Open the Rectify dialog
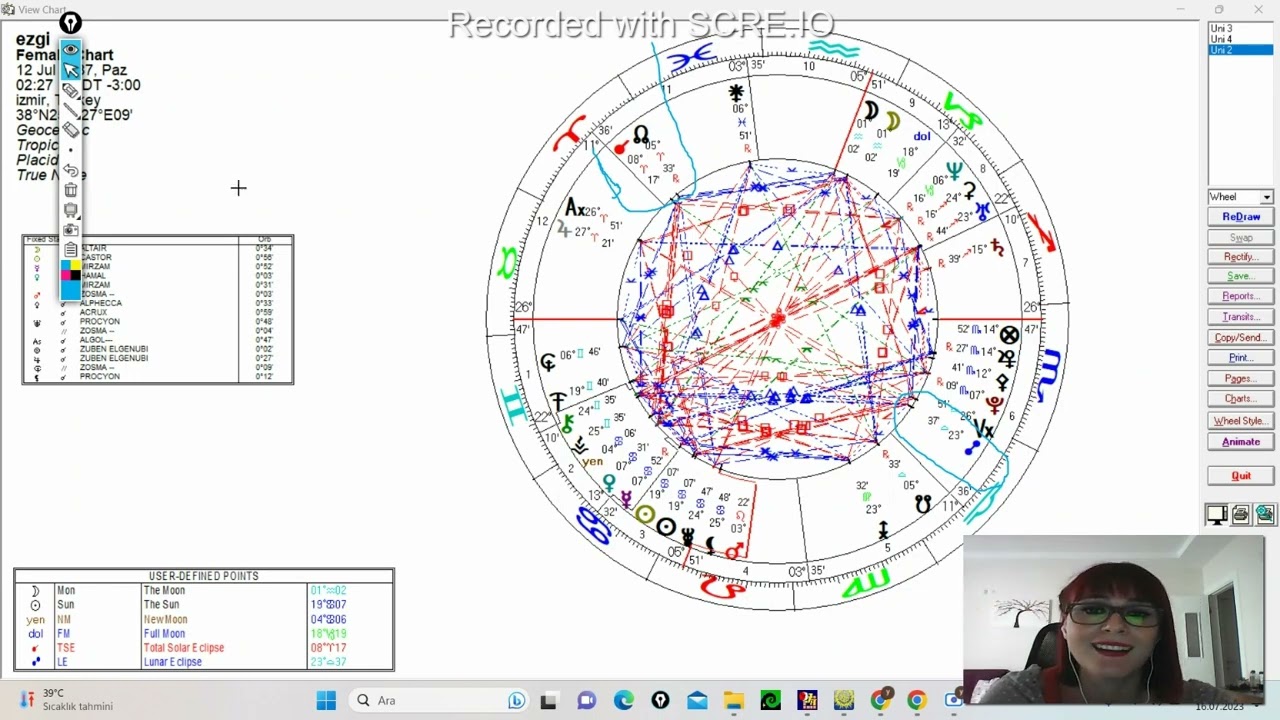1280x720 pixels. [x=1240, y=257]
